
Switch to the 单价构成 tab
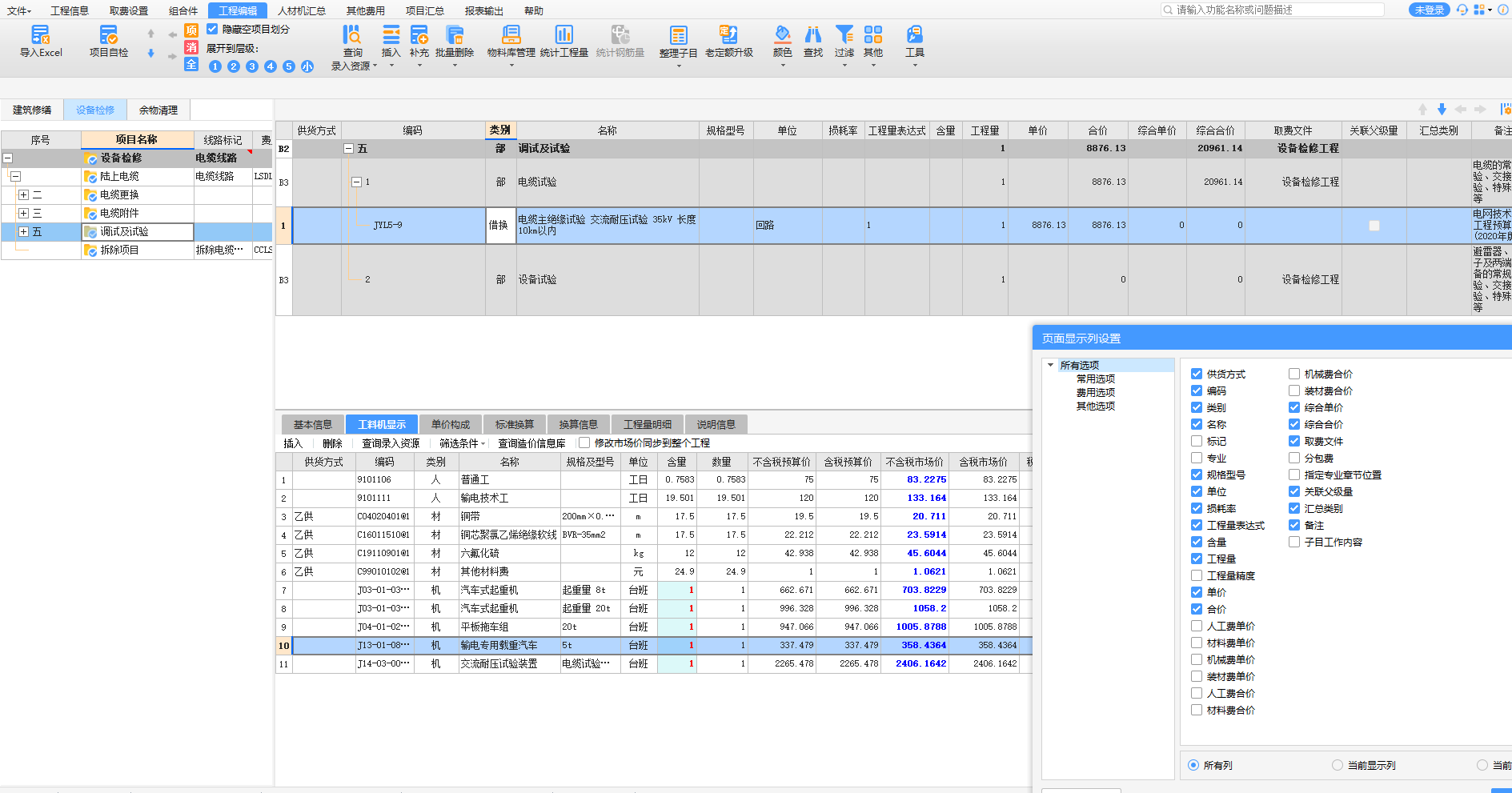click(x=451, y=424)
